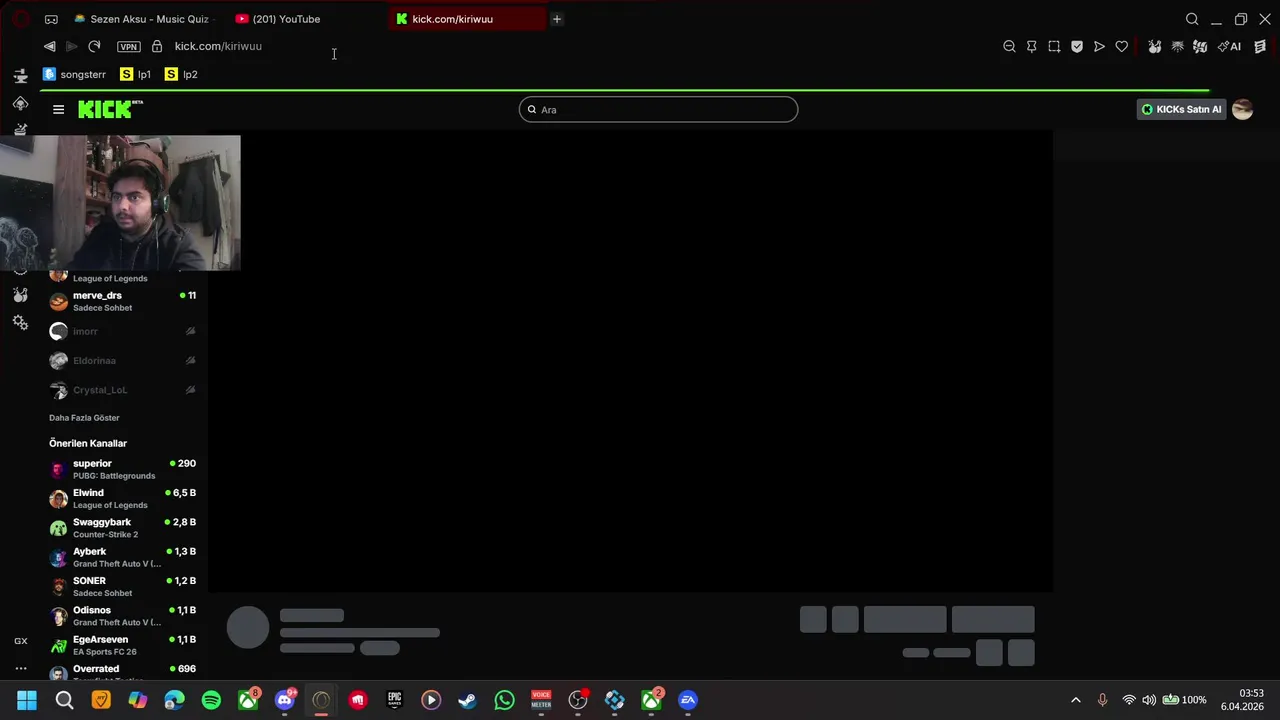1280x720 pixels.
Task: Open offline channel Crystal_LoL
Action: (x=123, y=390)
